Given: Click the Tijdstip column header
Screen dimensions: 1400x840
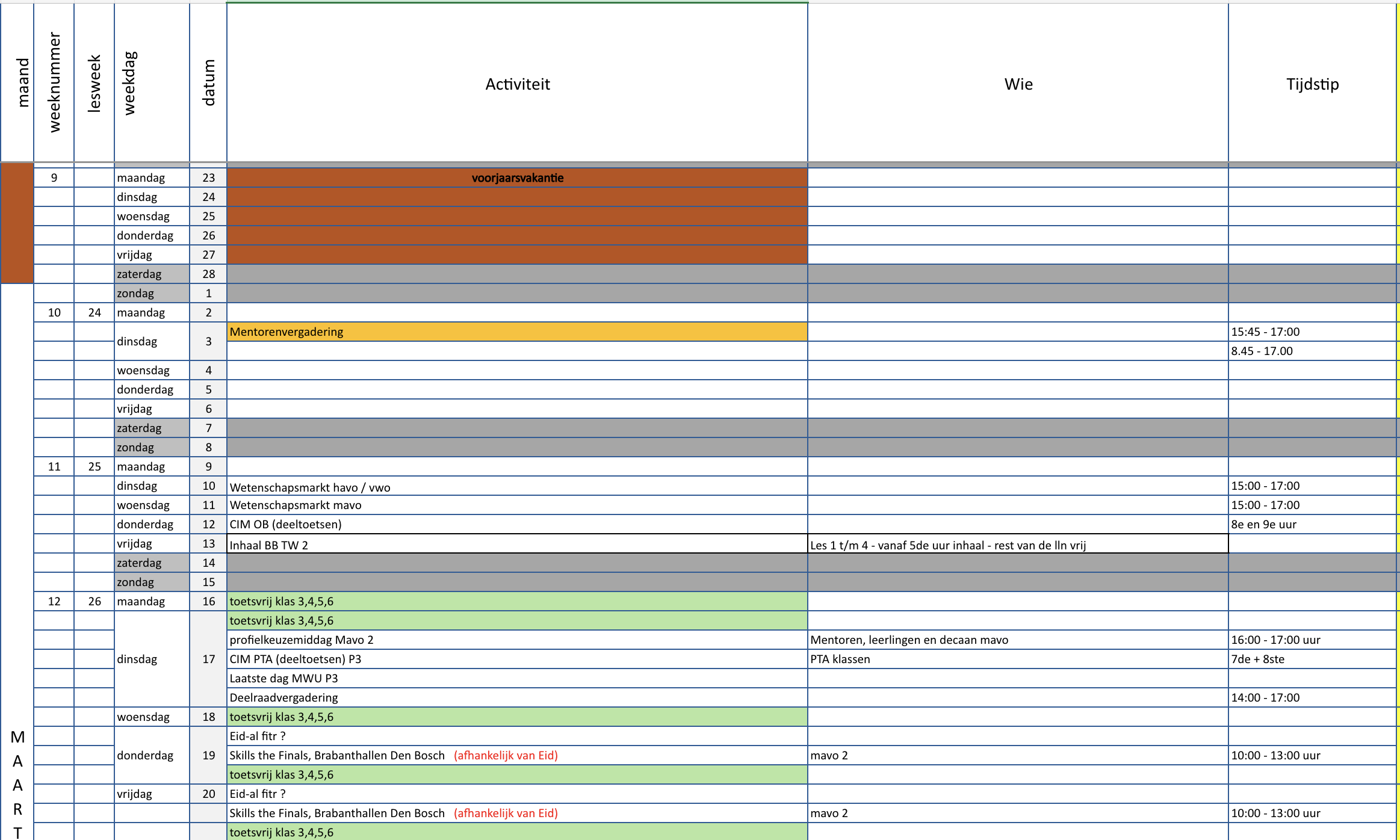Looking at the screenshot, I should (x=1312, y=84).
